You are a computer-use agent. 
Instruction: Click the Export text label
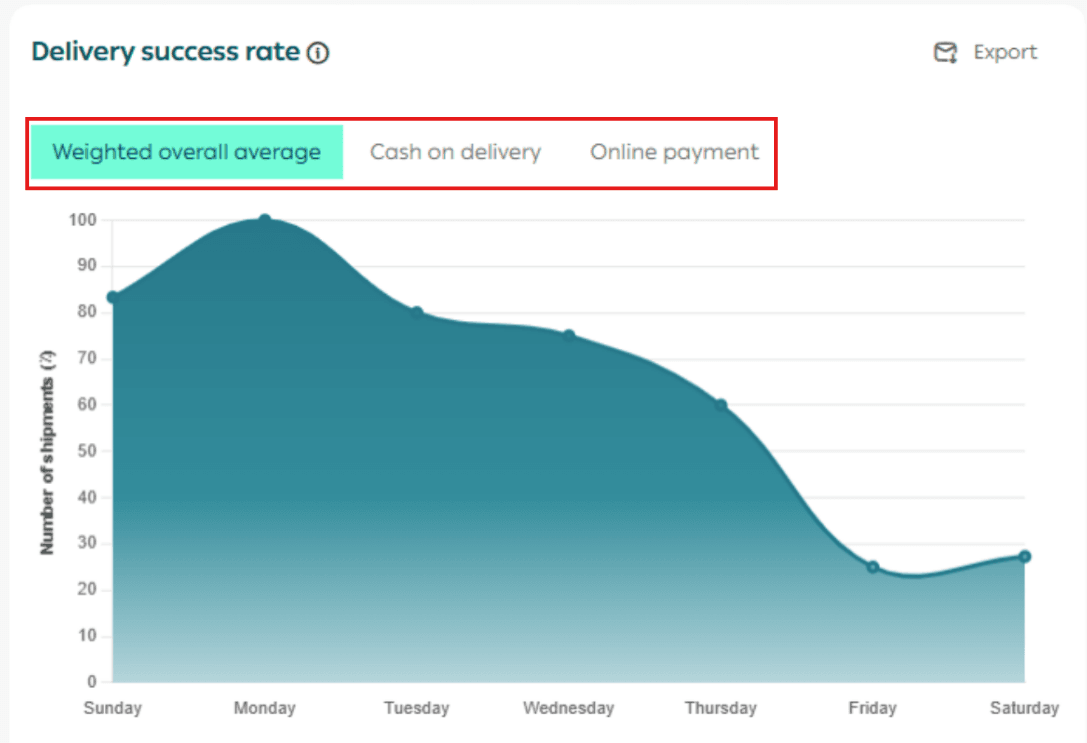coord(1005,53)
